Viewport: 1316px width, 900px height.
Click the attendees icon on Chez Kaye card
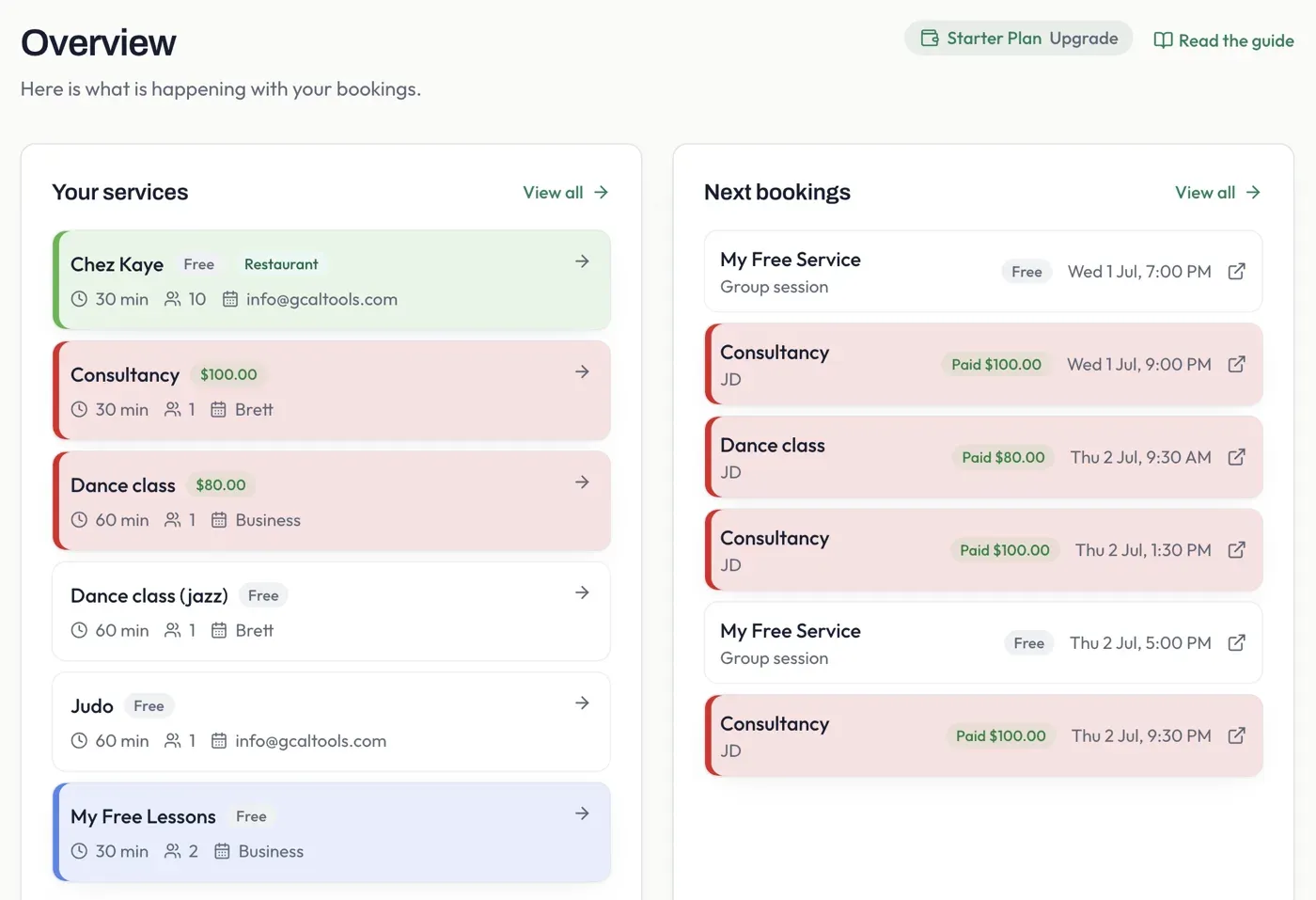[x=173, y=299]
